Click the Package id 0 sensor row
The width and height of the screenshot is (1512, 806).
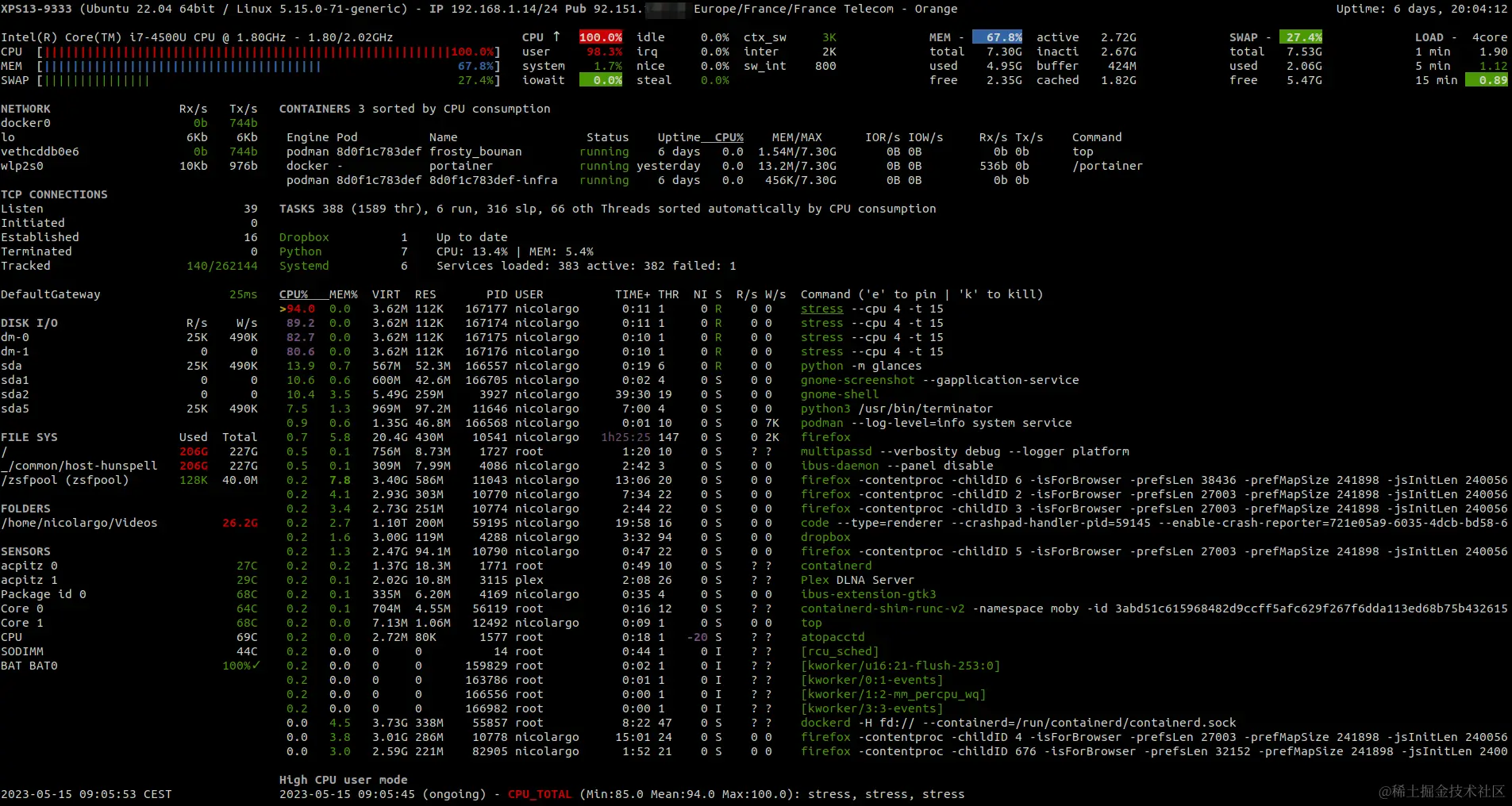[129, 594]
